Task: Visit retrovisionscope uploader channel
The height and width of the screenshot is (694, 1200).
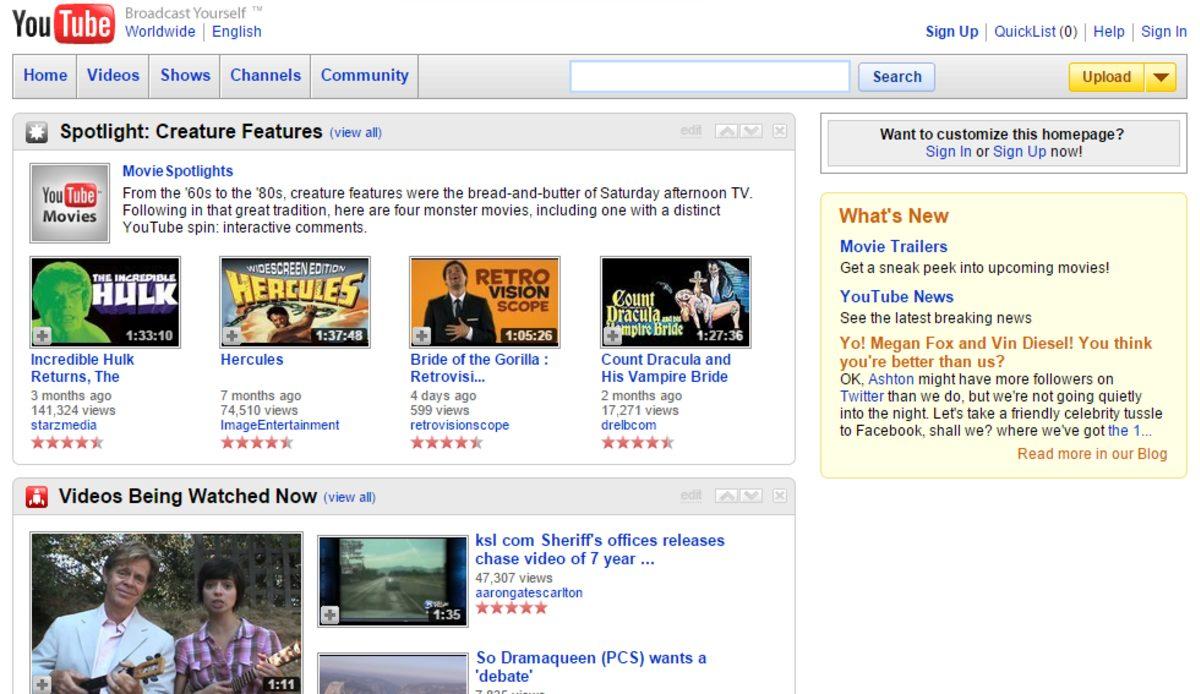Action: (x=460, y=425)
